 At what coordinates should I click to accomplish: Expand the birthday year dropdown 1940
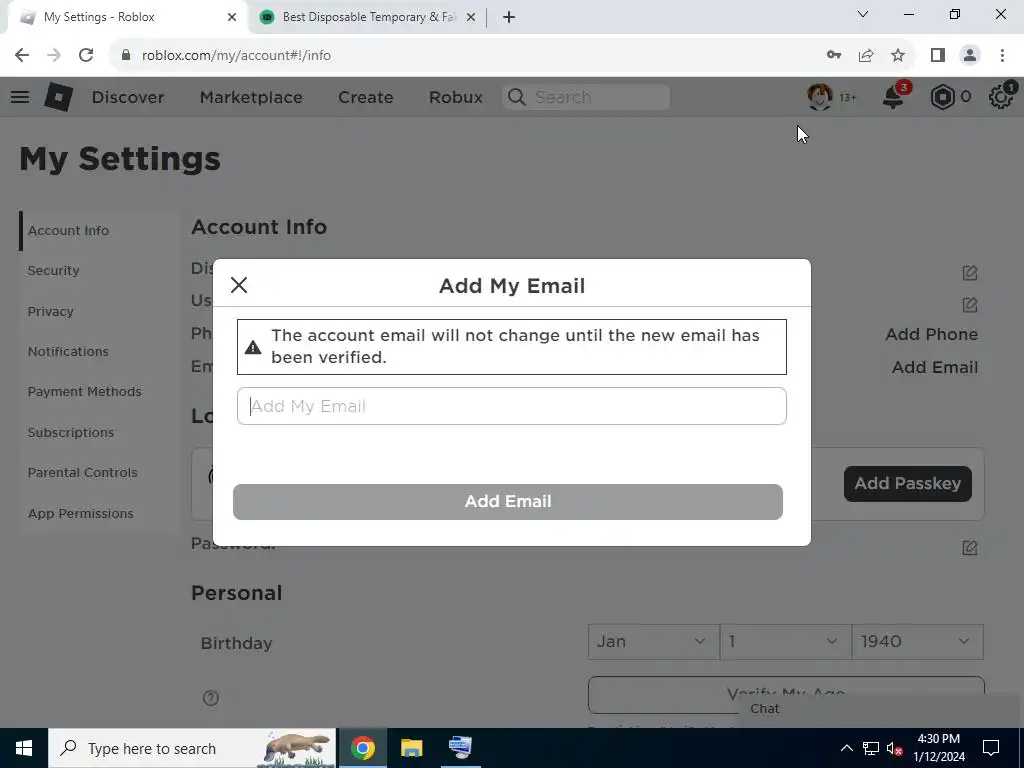[x=918, y=641]
